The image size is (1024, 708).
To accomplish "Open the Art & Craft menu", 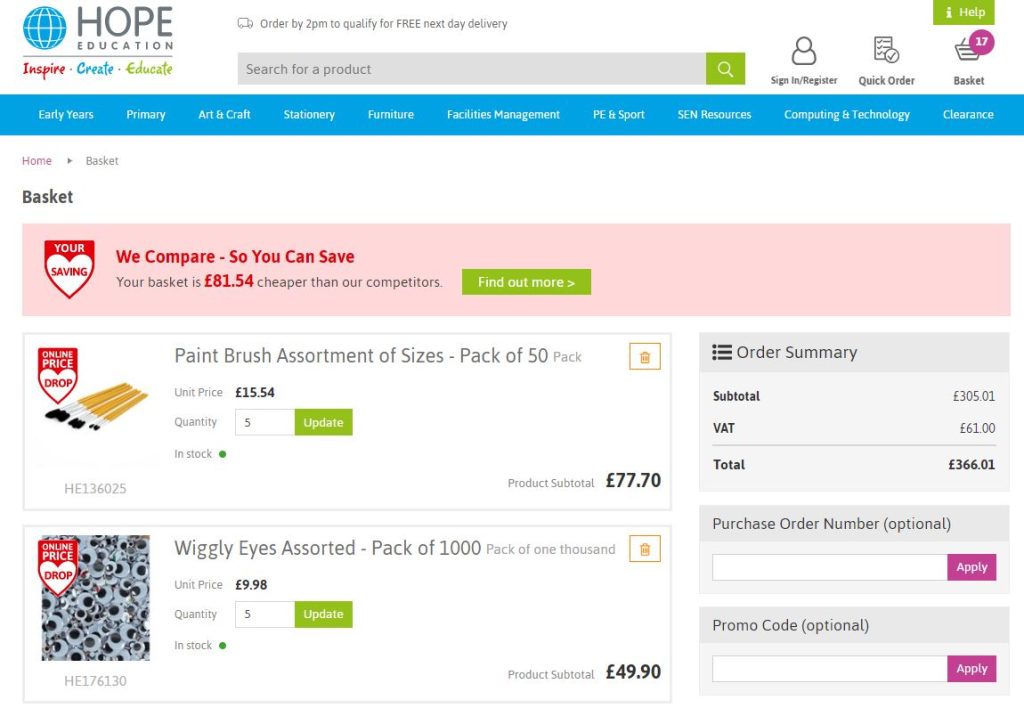I will pyautogui.click(x=224, y=114).
